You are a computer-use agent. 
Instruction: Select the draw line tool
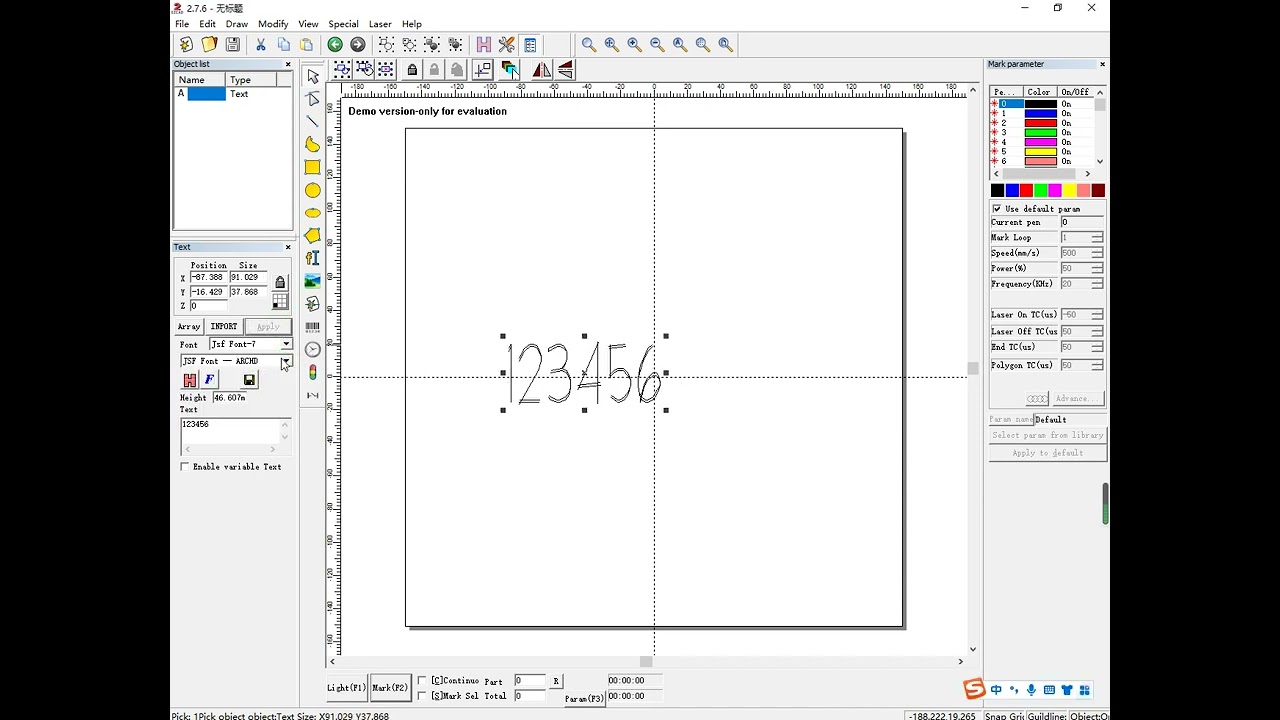pyautogui.click(x=313, y=121)
